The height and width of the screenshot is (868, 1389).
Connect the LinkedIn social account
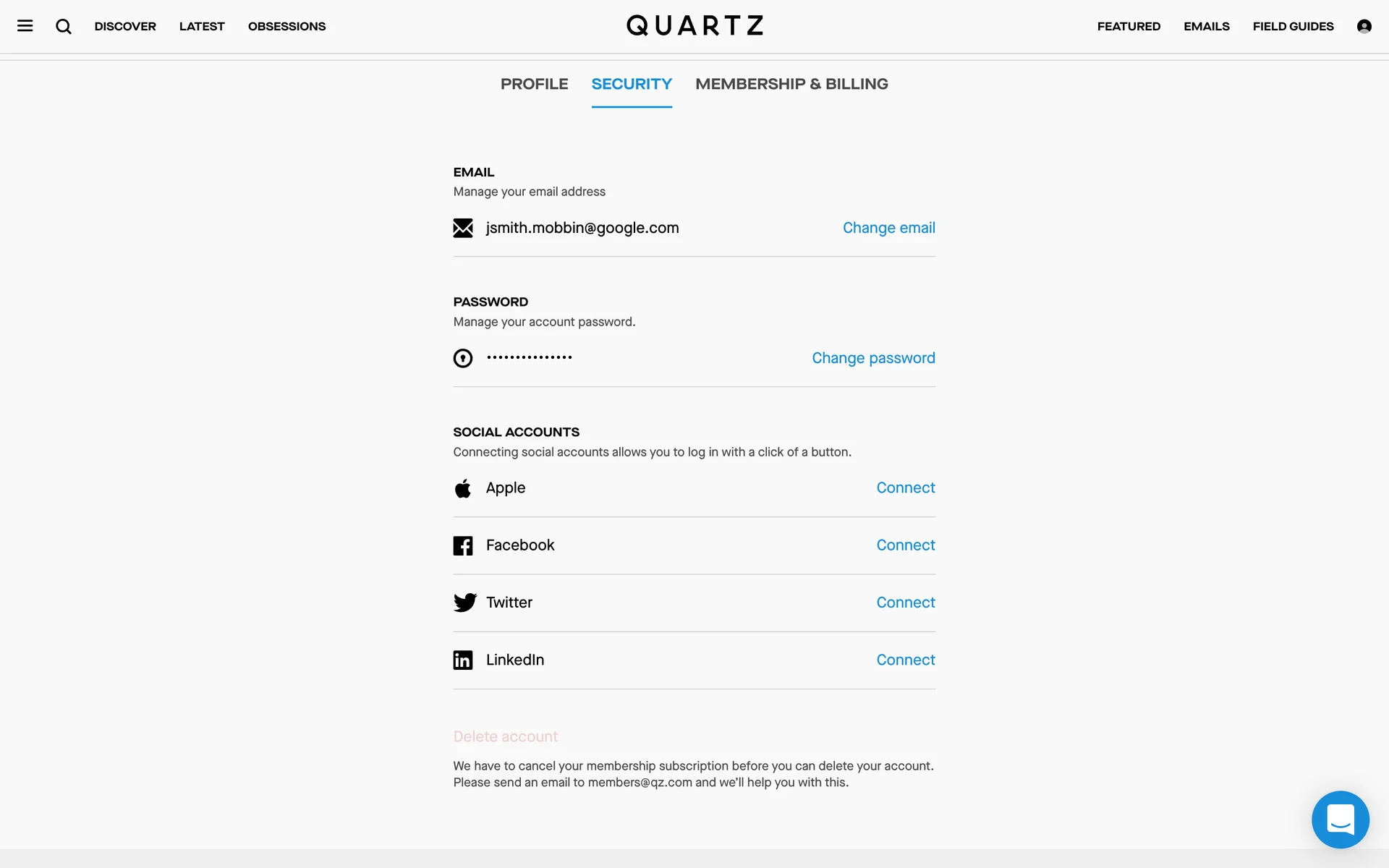(x=905, y=660)
